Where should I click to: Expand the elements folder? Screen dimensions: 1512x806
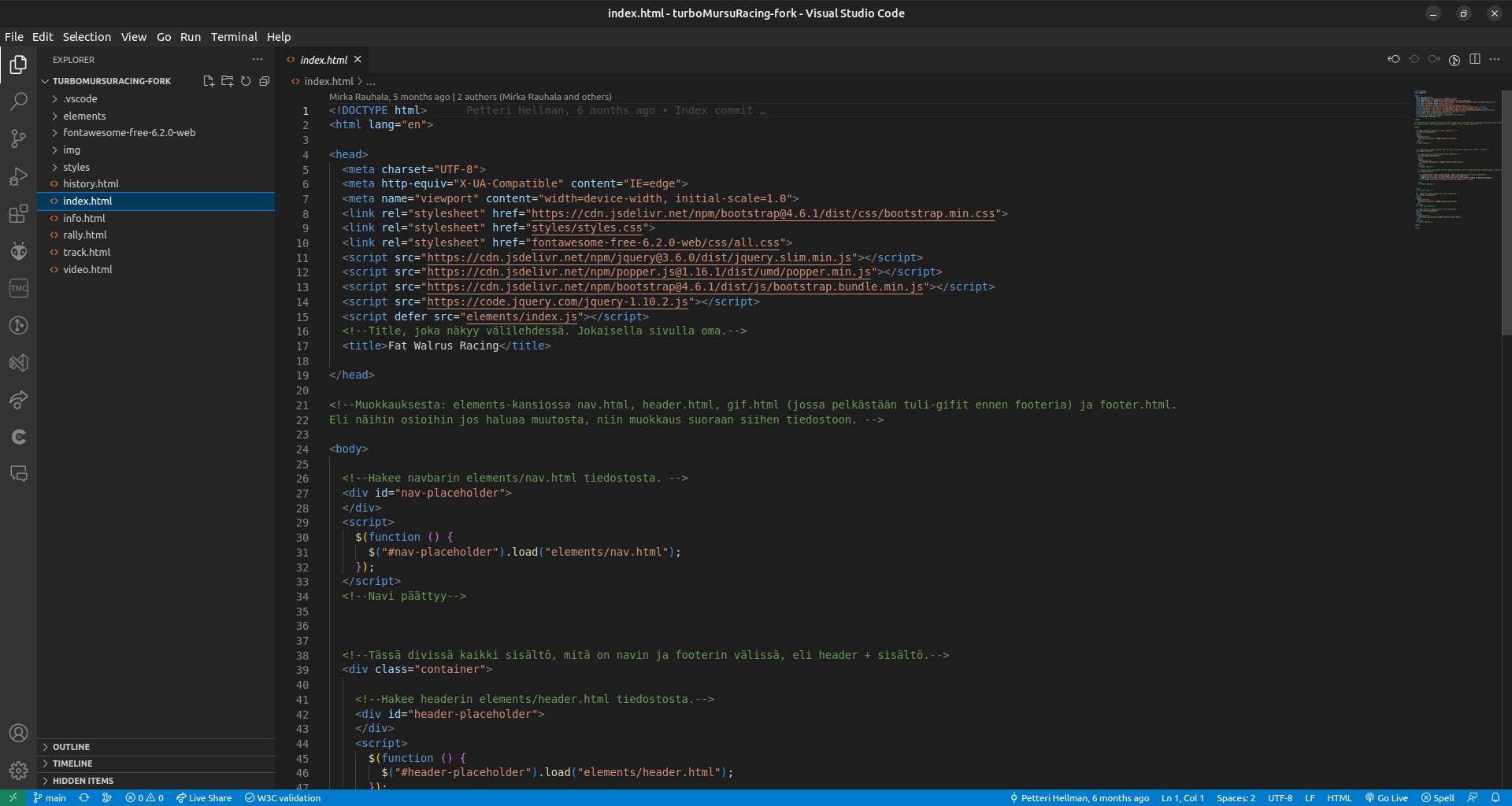coord(84,116)
